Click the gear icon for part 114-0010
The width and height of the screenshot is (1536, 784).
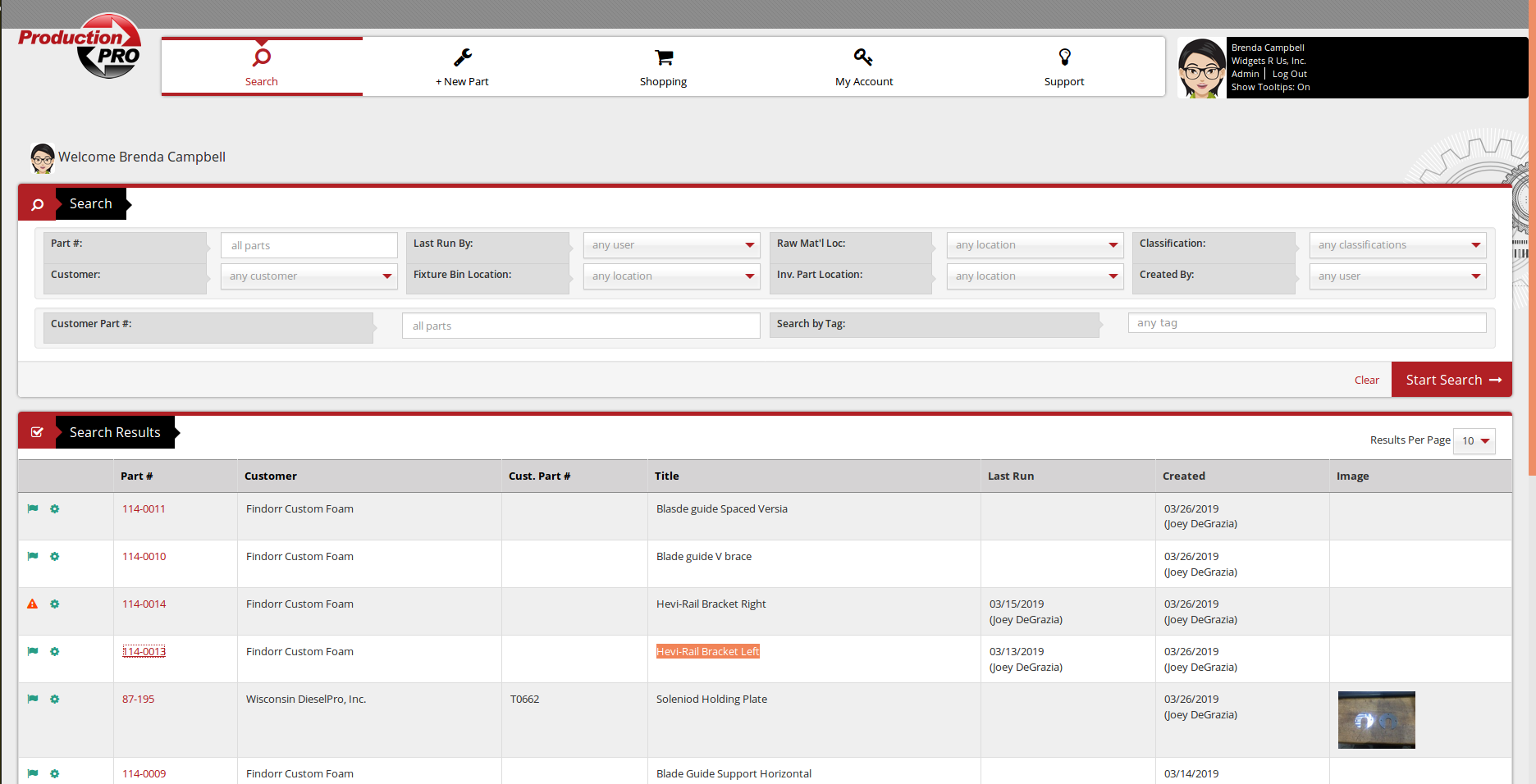point(55,557)
